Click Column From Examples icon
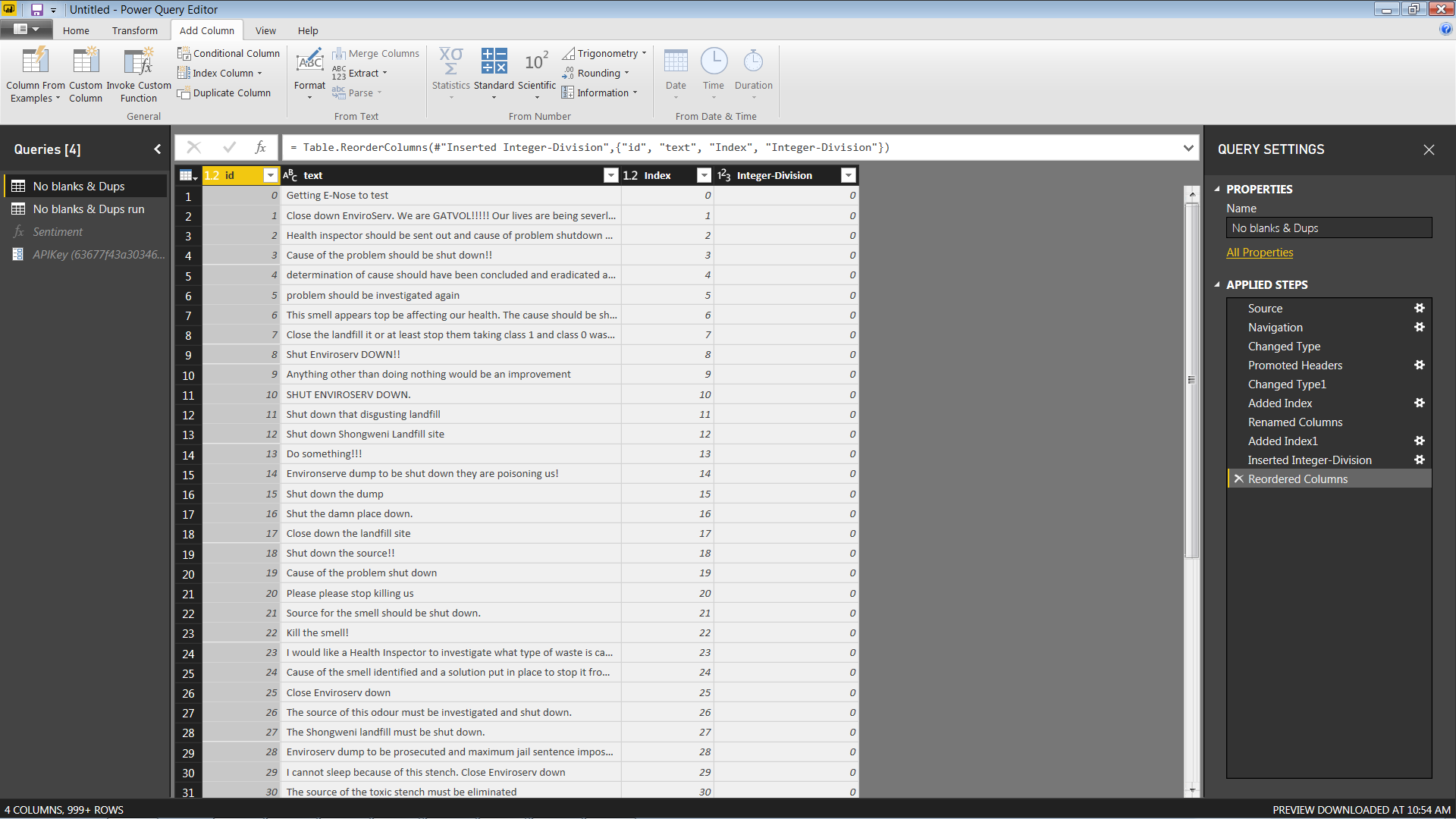The height and width of the screenshot is (819, 1456). (x=35, y=62)
